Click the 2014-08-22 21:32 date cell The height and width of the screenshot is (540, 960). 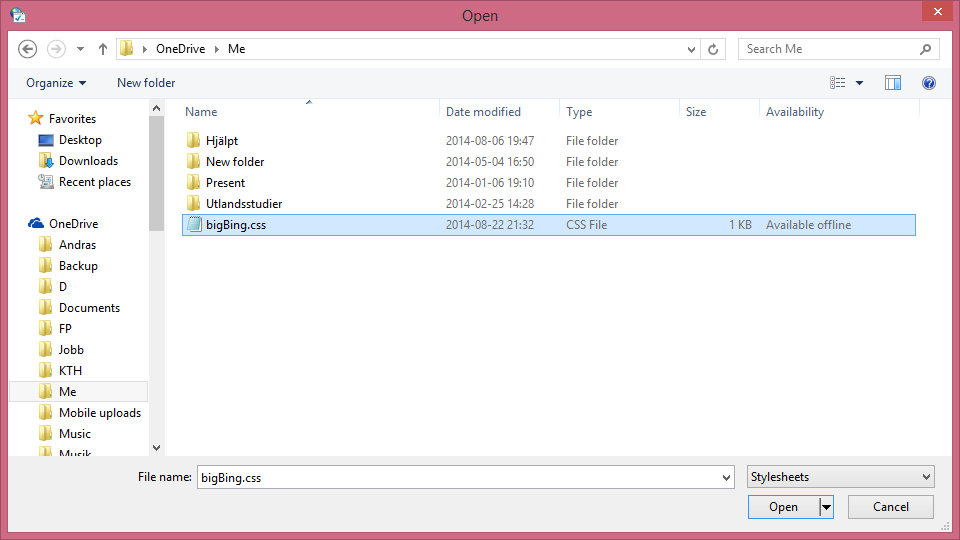tap(490, 225)
